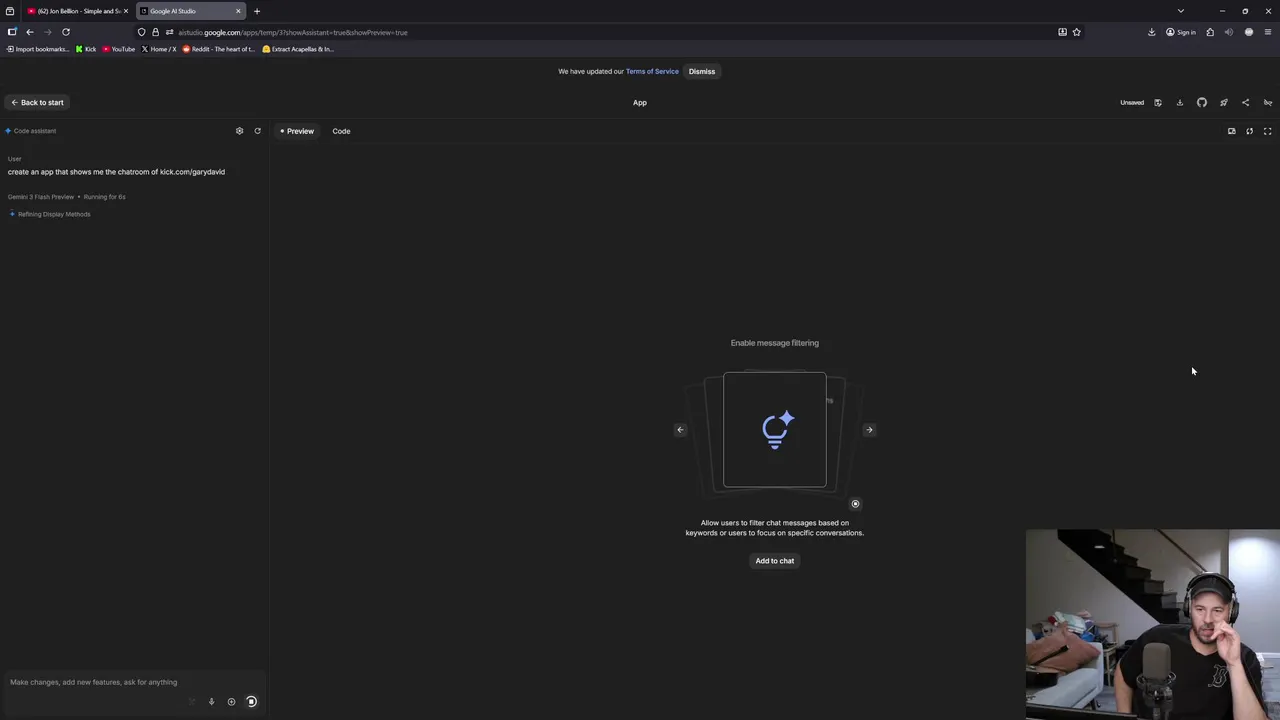Switch to Jon Bellion YouTube browser tab
Image resolution: width=1280 pixels, height=720 pixels.
coord(78,11)
